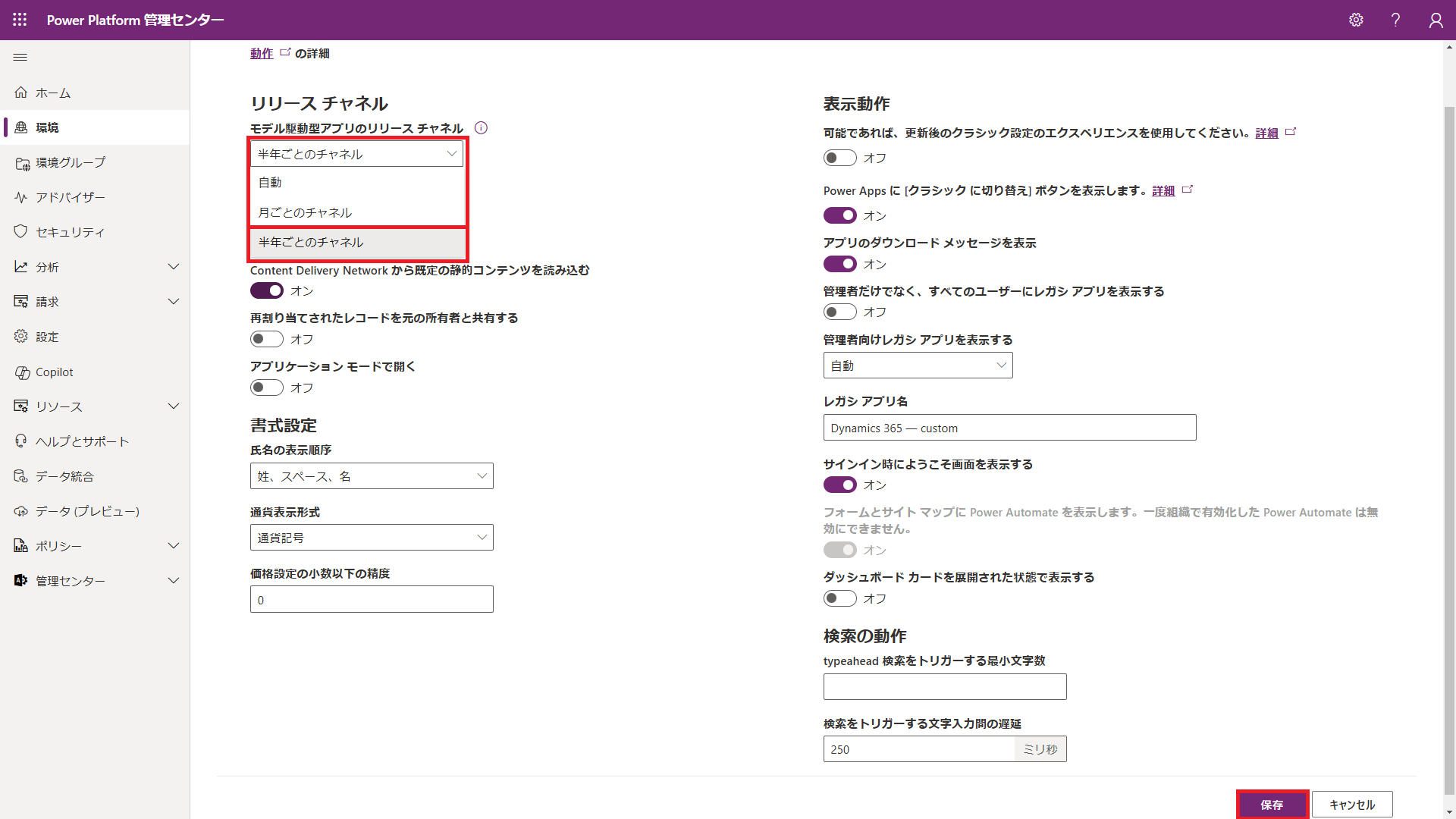This screenshot has width=1456, height=819.
Task: Click the external link icon beside 動作
Action: (x=285, y=52)
